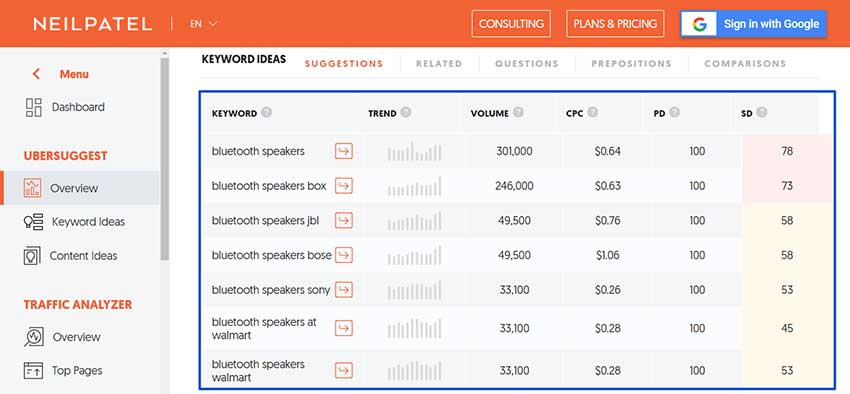Open Traffic Analyzer Overview magnifier icon
The image size is (850, 394).
(34, 337)
